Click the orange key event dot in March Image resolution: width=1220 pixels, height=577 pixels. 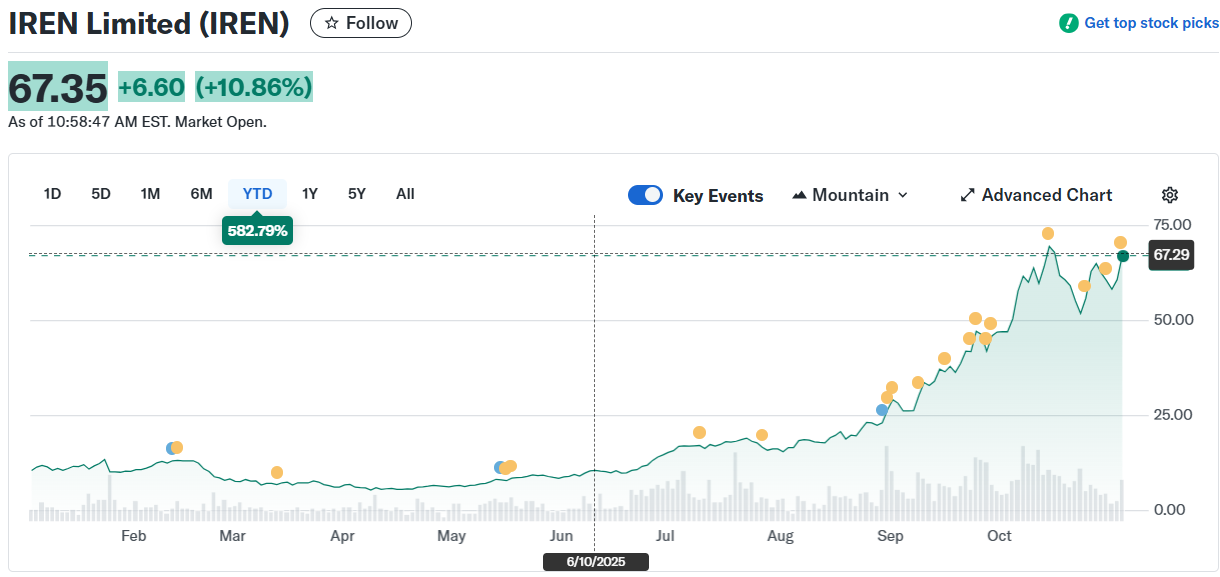coord(277,472)
